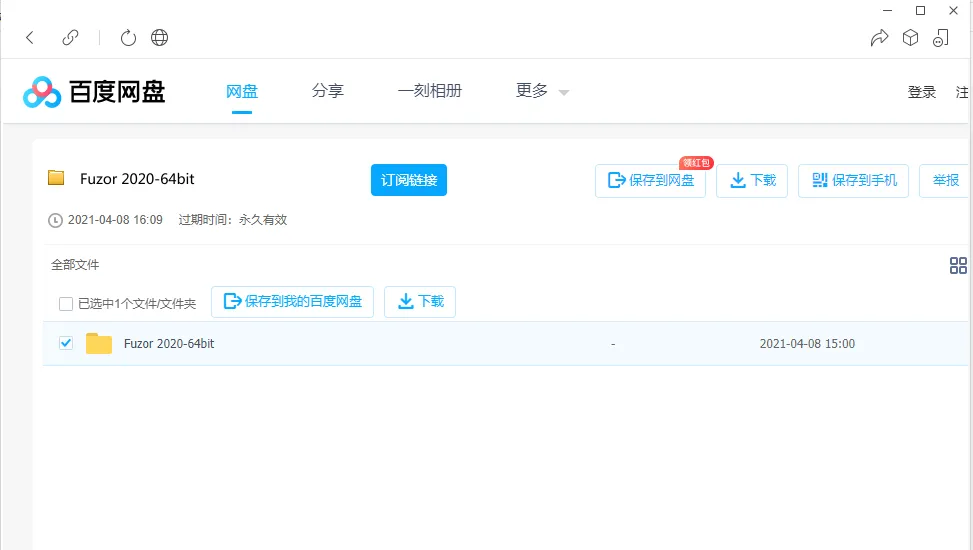This screenshot has height=550, width=973.
Task: Expand the 更多 dropdown arrow
Action: 563,92
